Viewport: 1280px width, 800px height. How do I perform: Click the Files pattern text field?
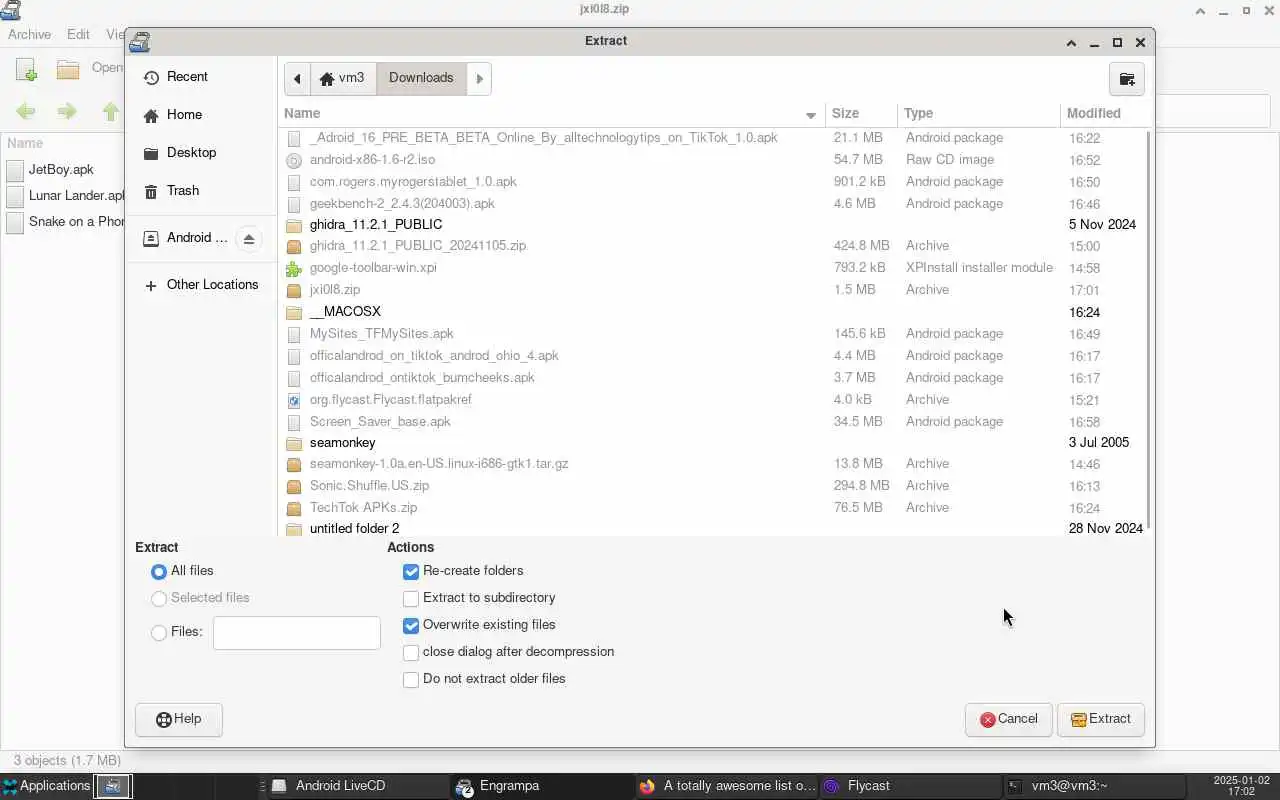[x=297, y=633]
